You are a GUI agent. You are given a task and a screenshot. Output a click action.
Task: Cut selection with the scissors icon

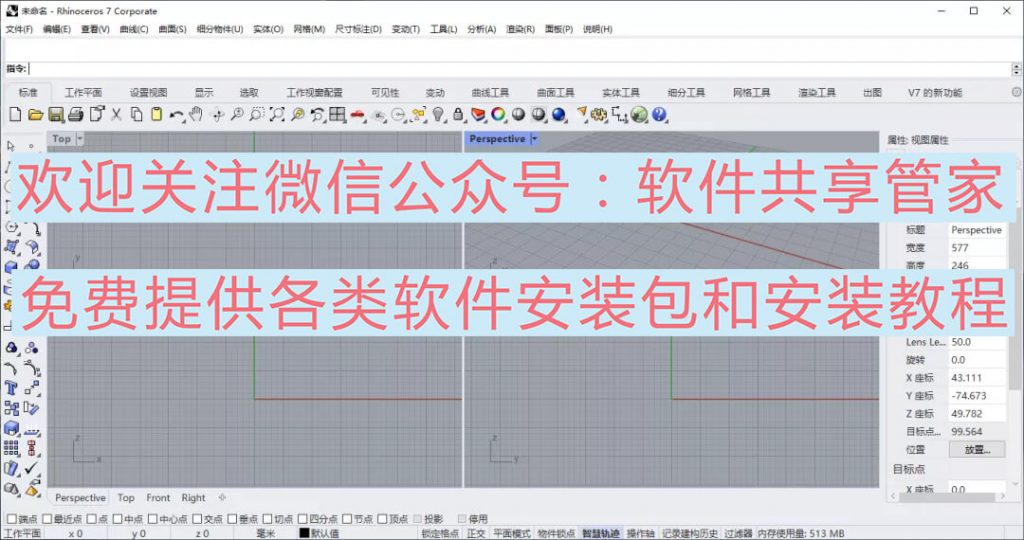[116, 115]
